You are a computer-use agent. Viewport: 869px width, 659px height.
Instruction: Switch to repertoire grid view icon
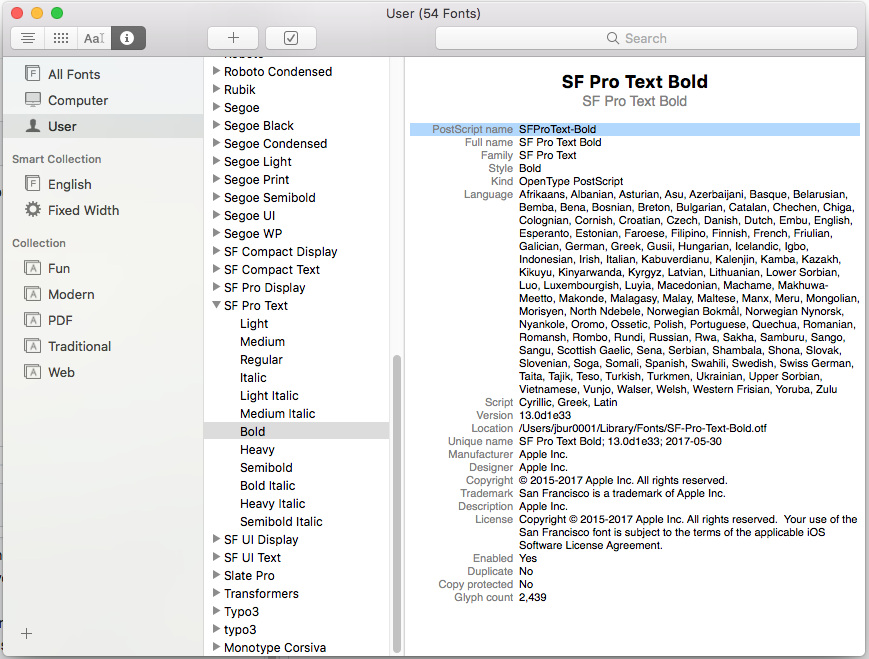pyautogui.click(x=61, y=38)
